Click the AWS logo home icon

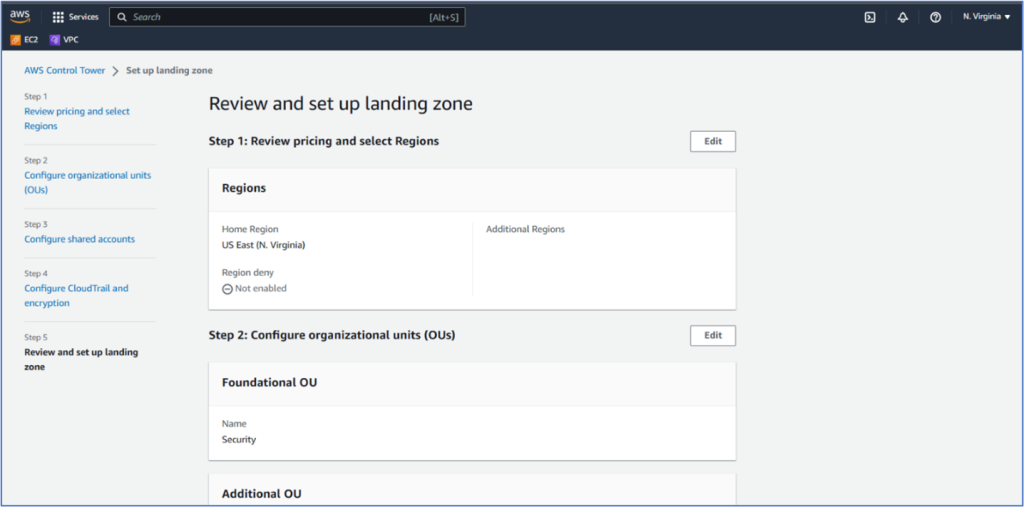(20, 16)
